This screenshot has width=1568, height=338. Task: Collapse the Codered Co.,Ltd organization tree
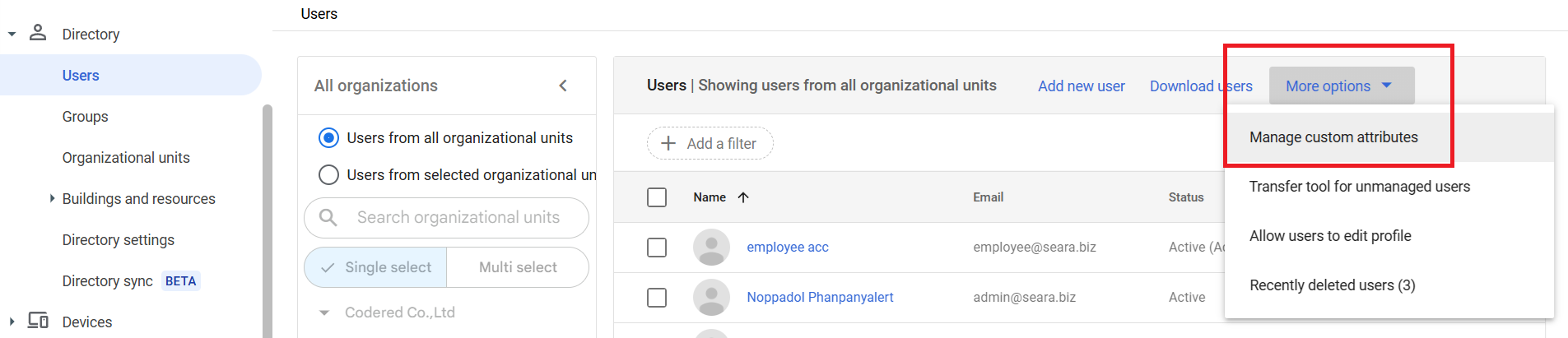pyautogui.click(x=324, y=313)
